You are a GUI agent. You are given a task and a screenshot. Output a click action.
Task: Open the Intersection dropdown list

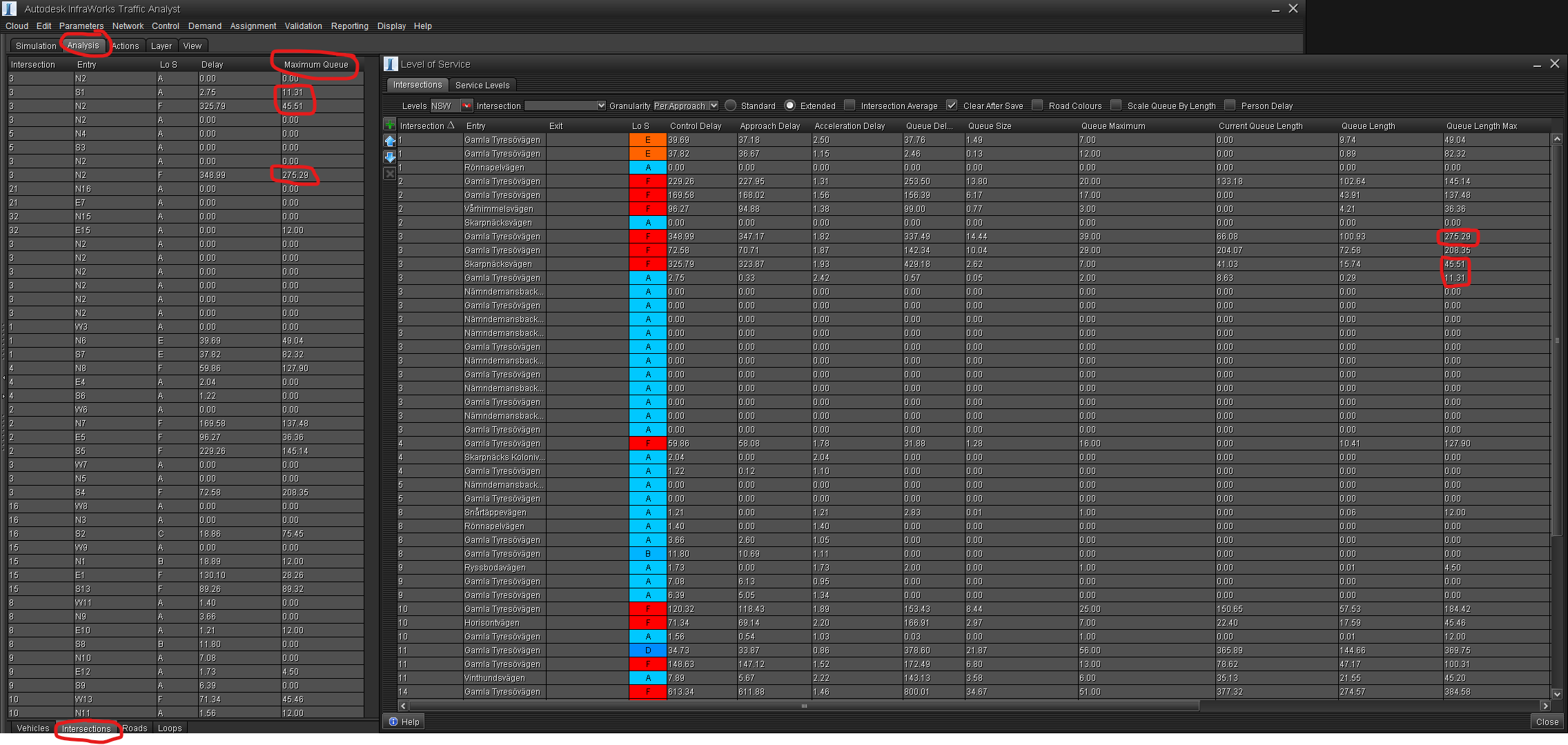coord(602,106)
